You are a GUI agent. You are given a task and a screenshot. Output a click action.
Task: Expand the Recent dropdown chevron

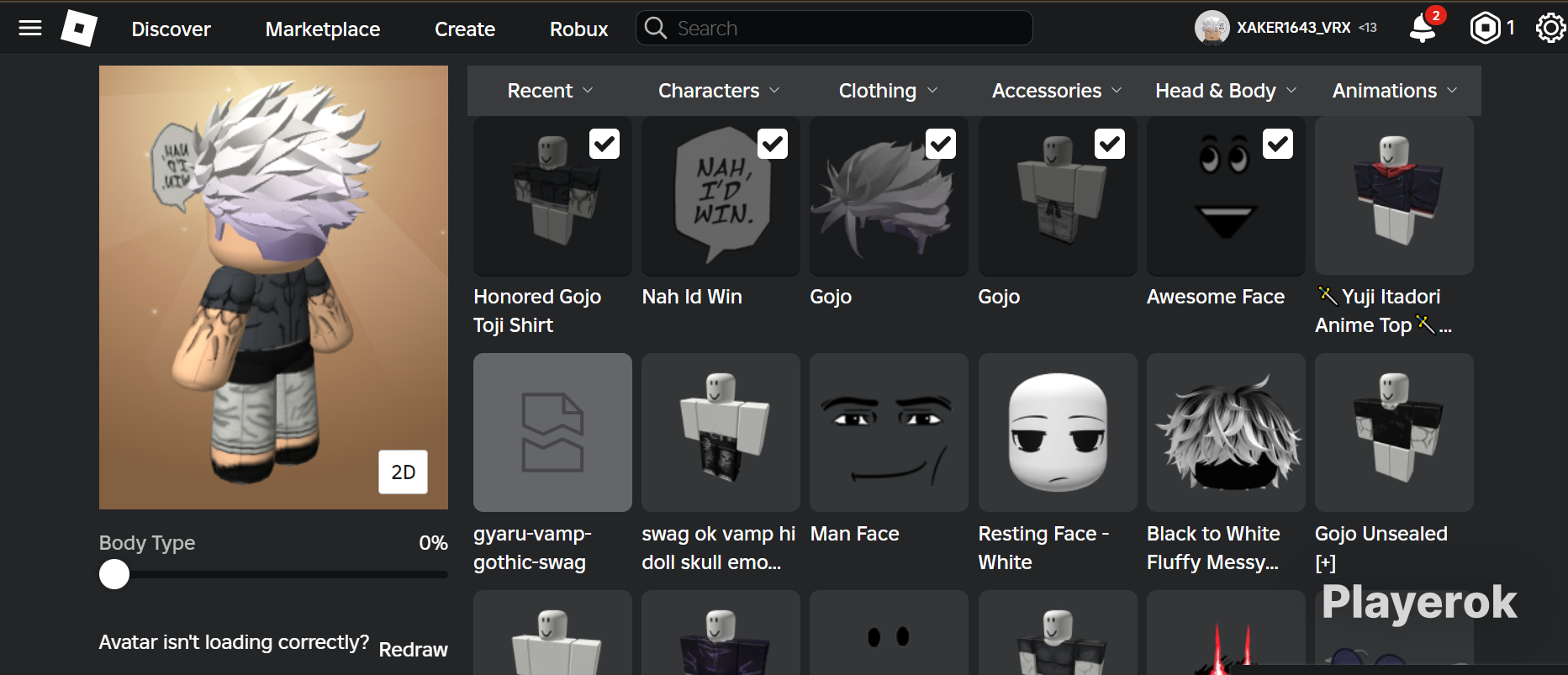(588, 90)
